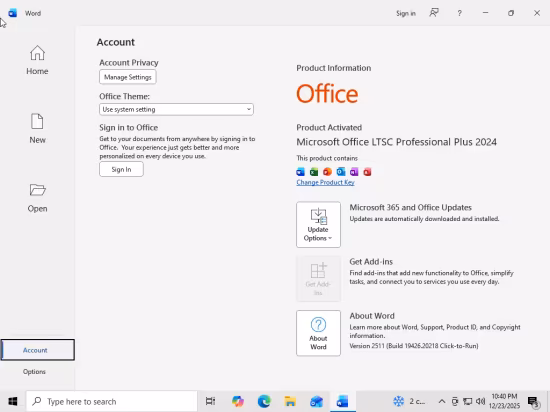Click in the taskbar search box

tap(112, 401)
